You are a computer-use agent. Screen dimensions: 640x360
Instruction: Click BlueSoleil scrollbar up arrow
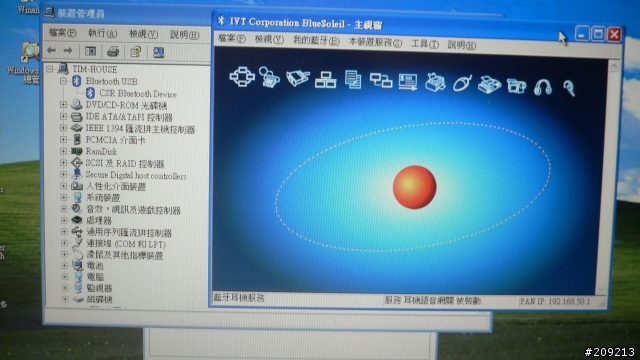[x=615, y=66]
